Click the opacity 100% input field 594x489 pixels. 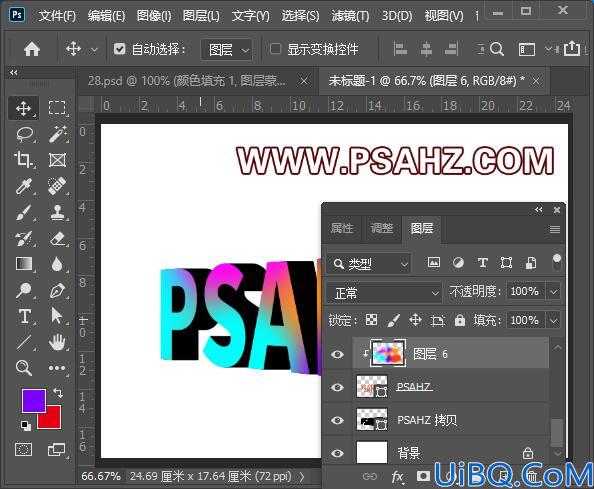coord(525,292)
